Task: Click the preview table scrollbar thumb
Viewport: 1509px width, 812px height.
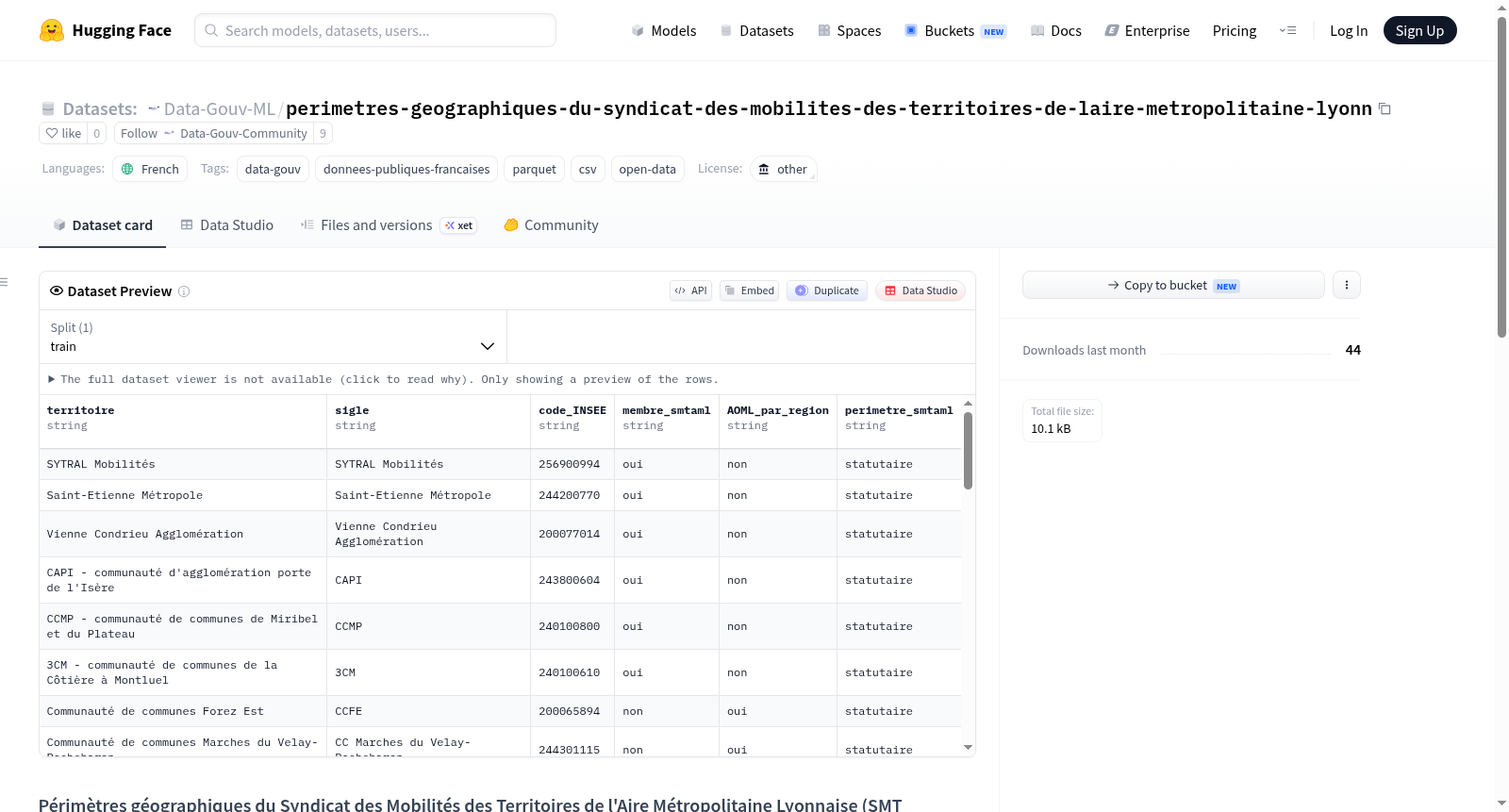Action: [968, 451]
